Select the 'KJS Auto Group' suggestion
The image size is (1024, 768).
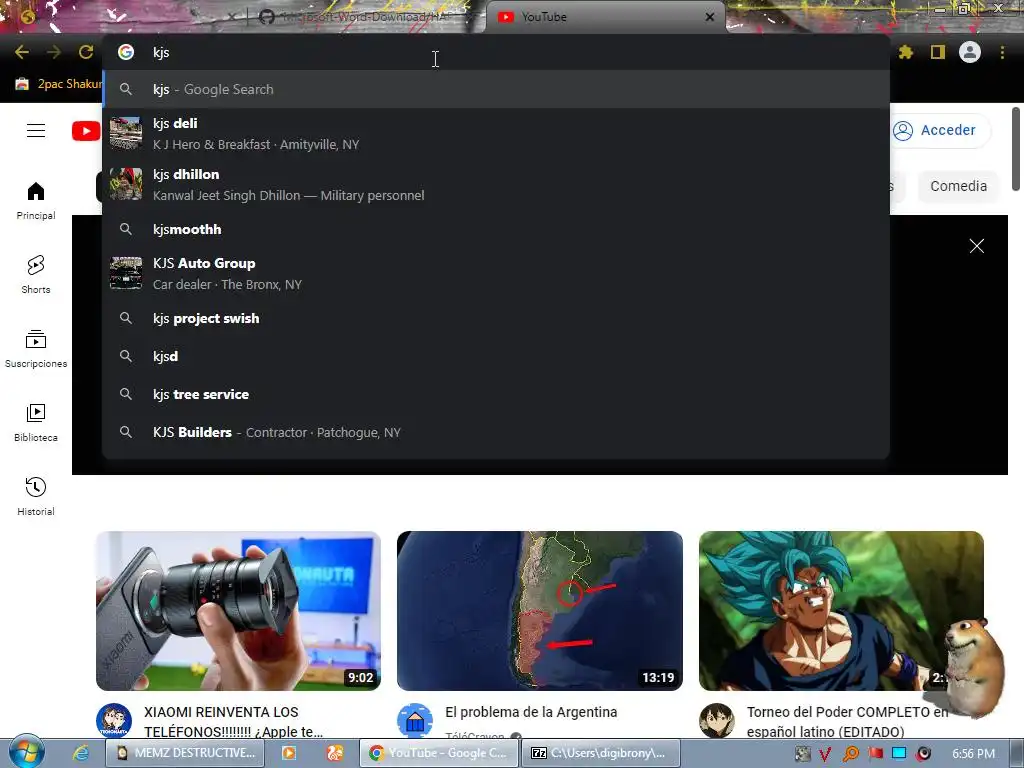pos(496,274)
